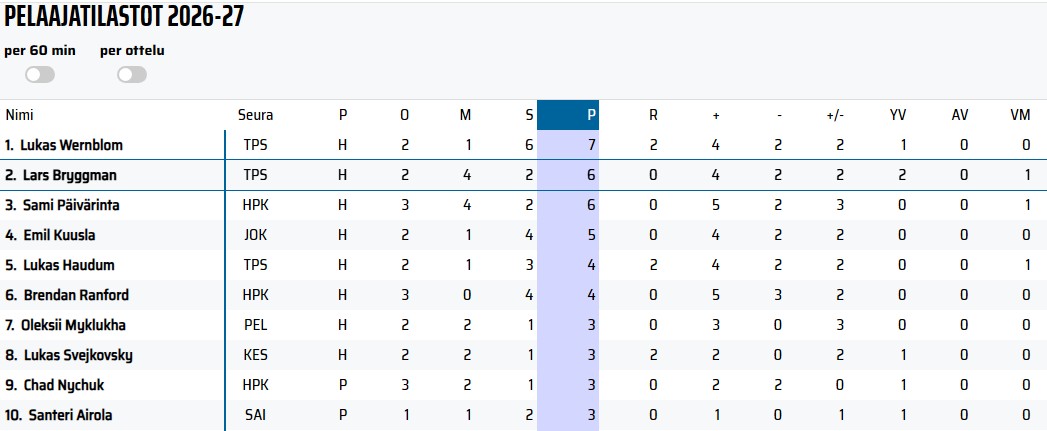This screenshot has height=431, width=1047.
Task: Click the highlighted P points column header
Action: coord(568,115)
